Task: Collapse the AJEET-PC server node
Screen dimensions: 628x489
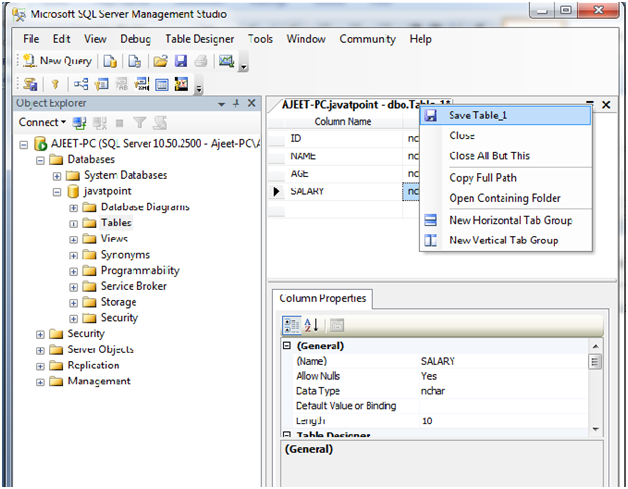Action: tap(24, 144)
